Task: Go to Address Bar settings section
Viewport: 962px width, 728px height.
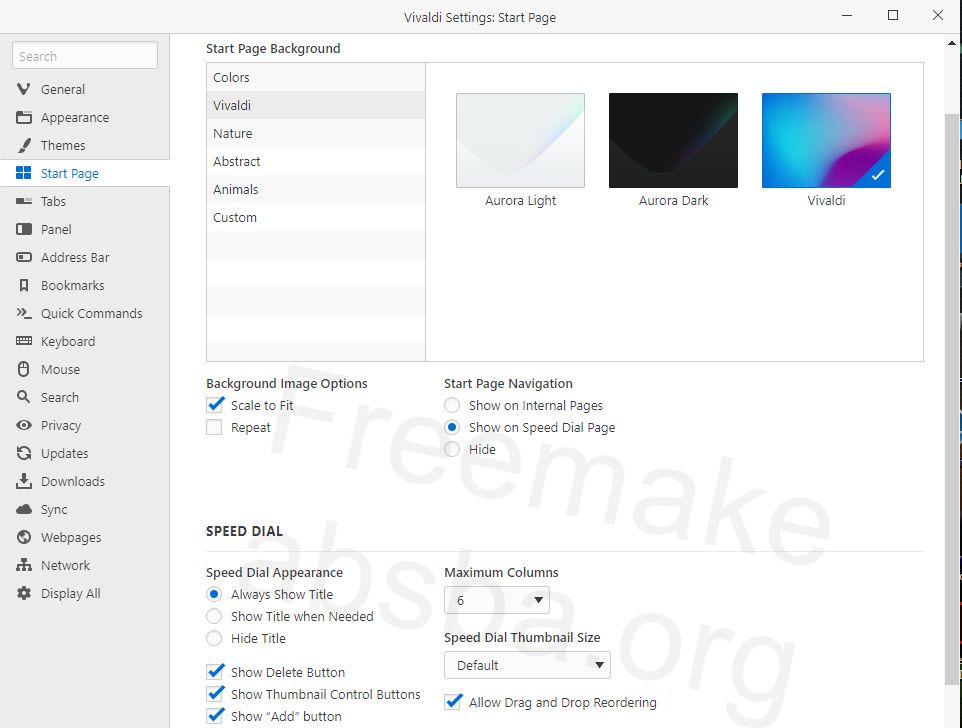Action: tap(85, 257)
